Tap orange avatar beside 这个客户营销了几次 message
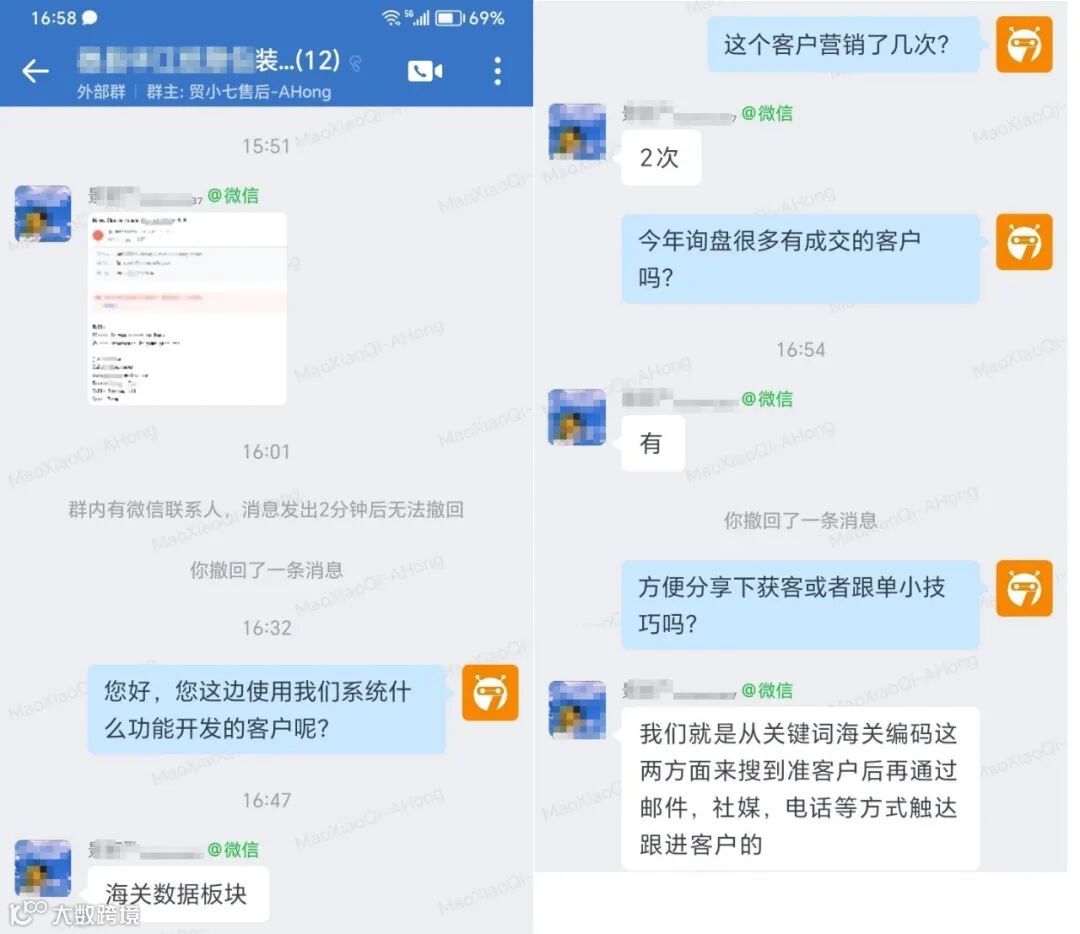This screenshot has width=1080, height=934. click(1024, 45)
